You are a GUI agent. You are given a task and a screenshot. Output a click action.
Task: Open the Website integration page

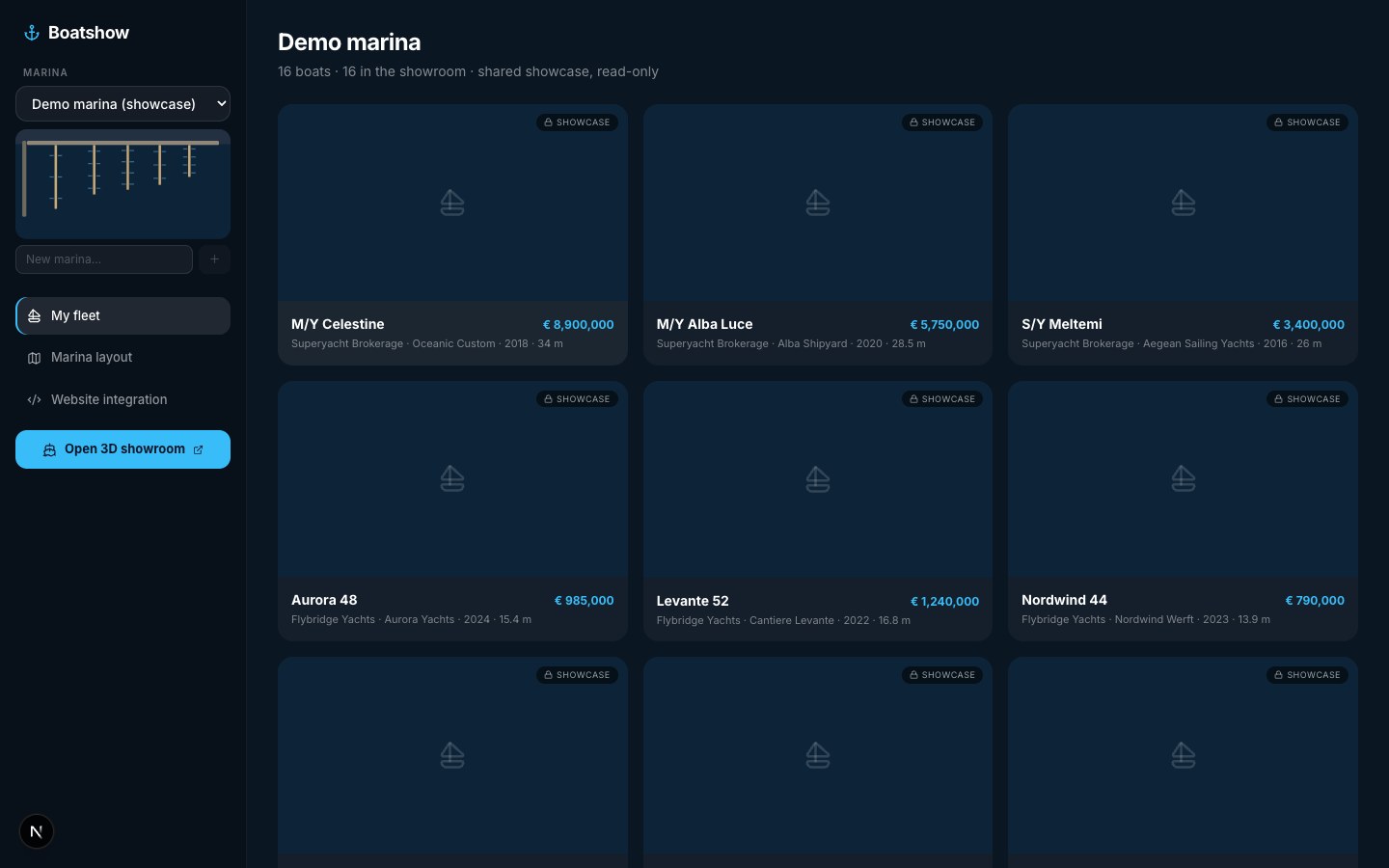[x=123, y=399]
